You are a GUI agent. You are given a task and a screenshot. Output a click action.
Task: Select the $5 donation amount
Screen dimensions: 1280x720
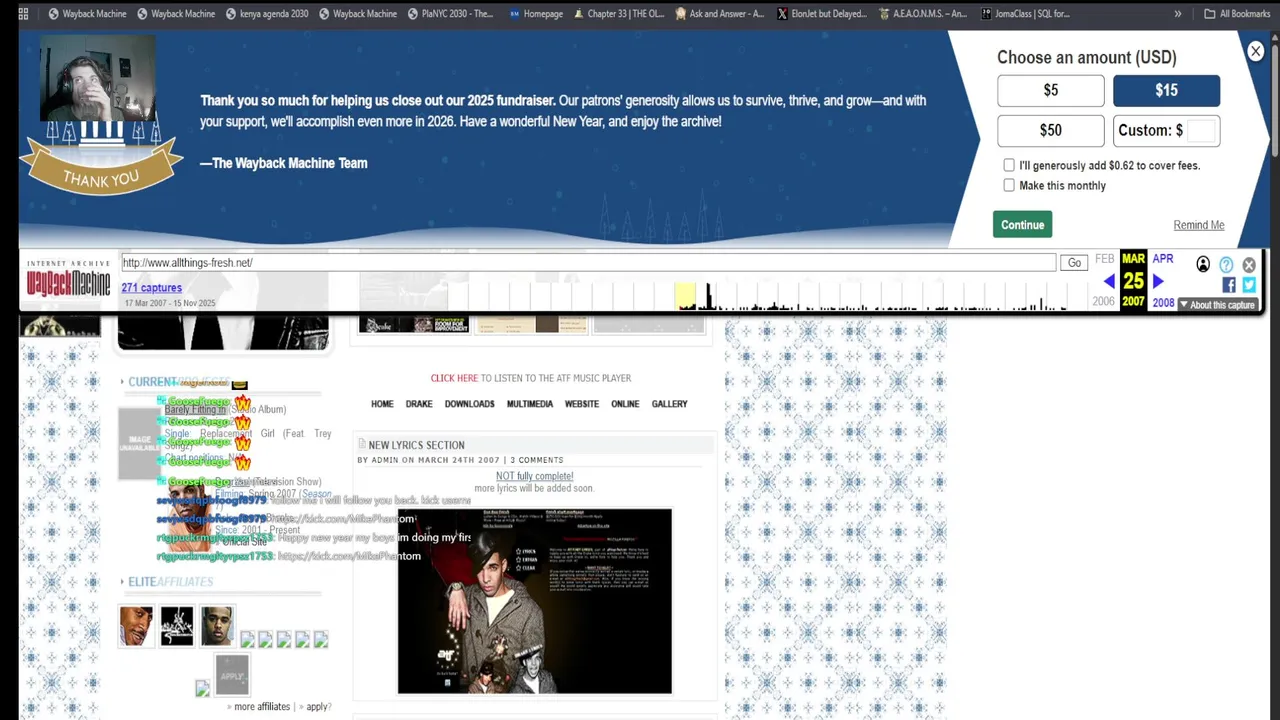(1051, 90)
